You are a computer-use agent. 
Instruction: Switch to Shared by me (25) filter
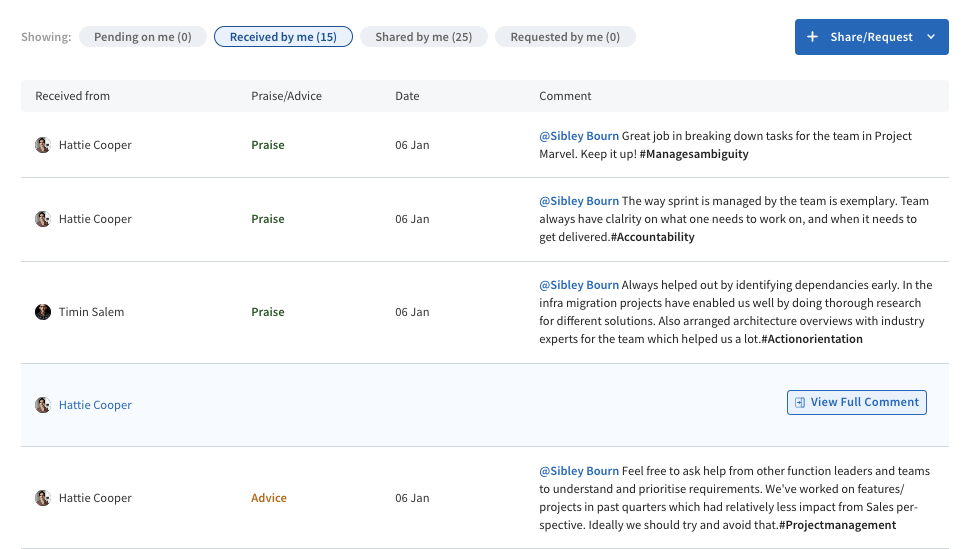pyautogui.click(x=423, y=37)
